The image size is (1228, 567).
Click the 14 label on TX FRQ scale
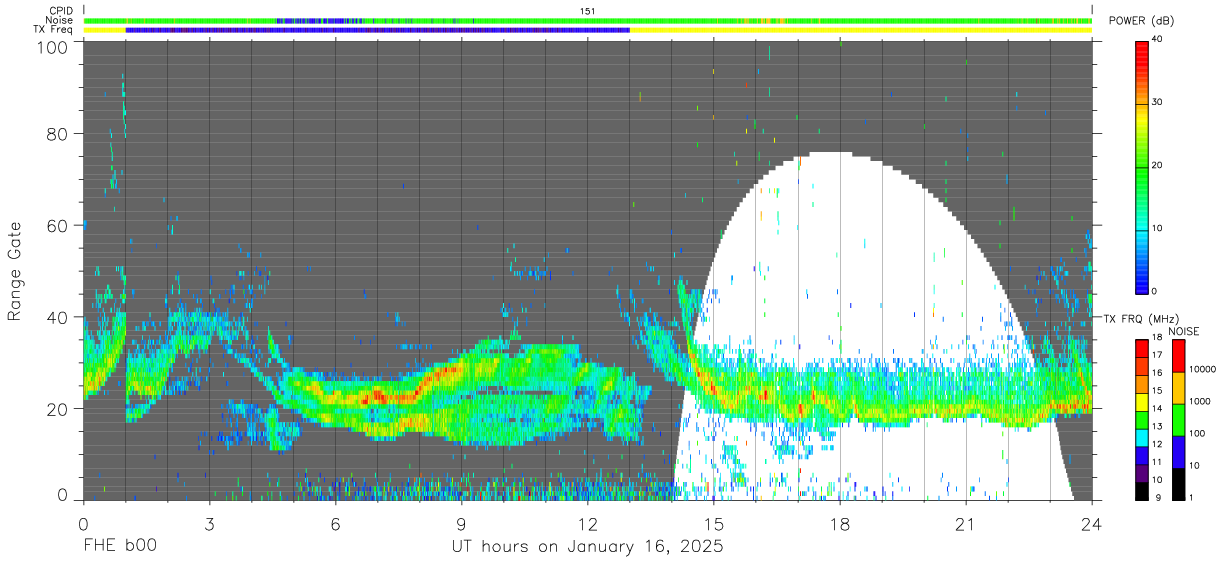[x=1157, y=409]
